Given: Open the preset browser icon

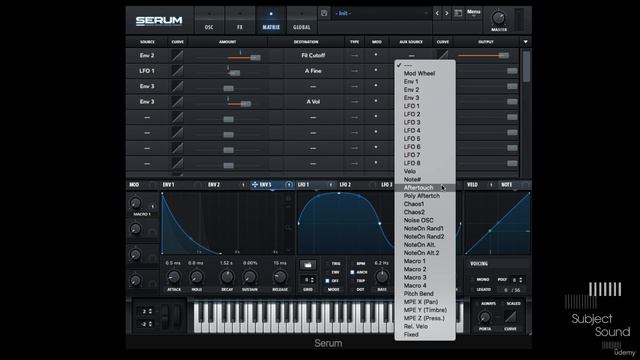Looking at the screenshot, I should click(x=458, y=13).
